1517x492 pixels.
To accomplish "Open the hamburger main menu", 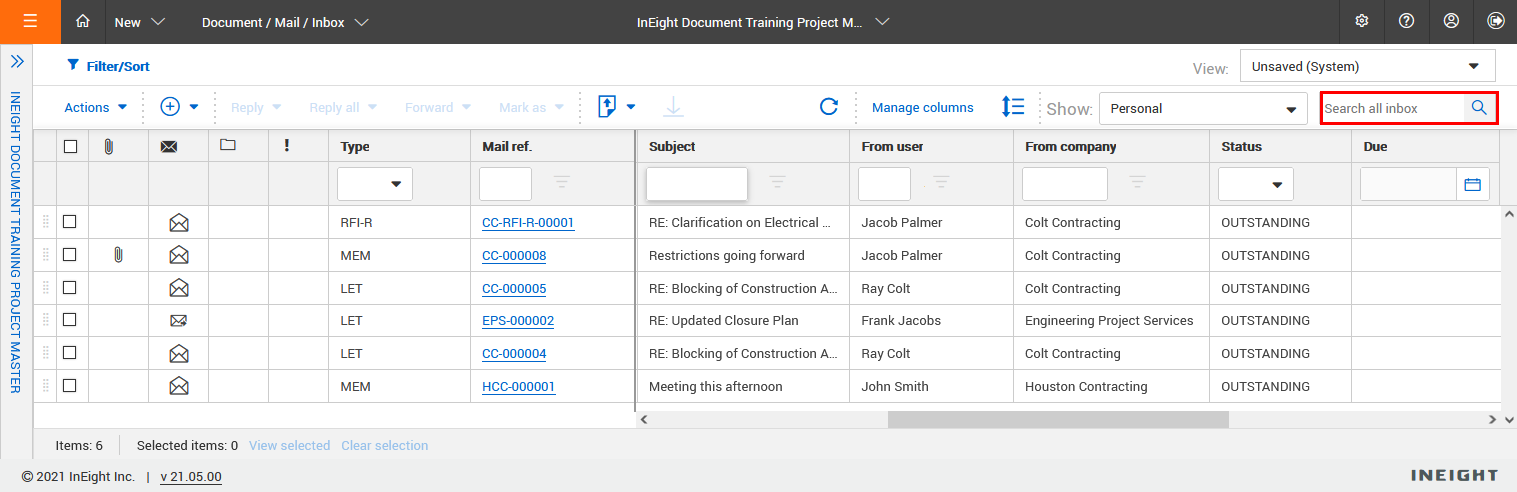I will click(x=30, y=21).
